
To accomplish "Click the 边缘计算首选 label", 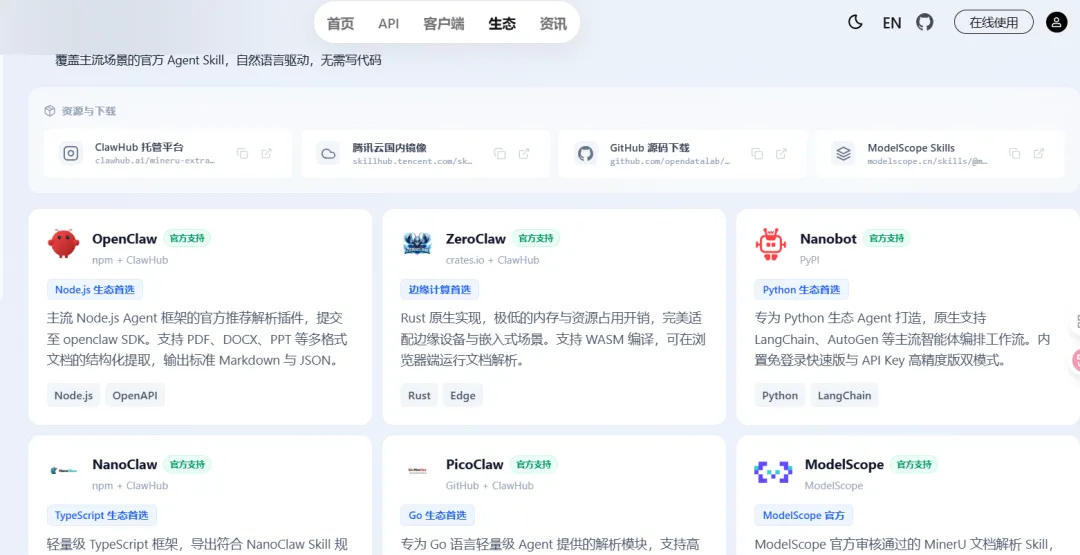I will click(x=439, y=289).
